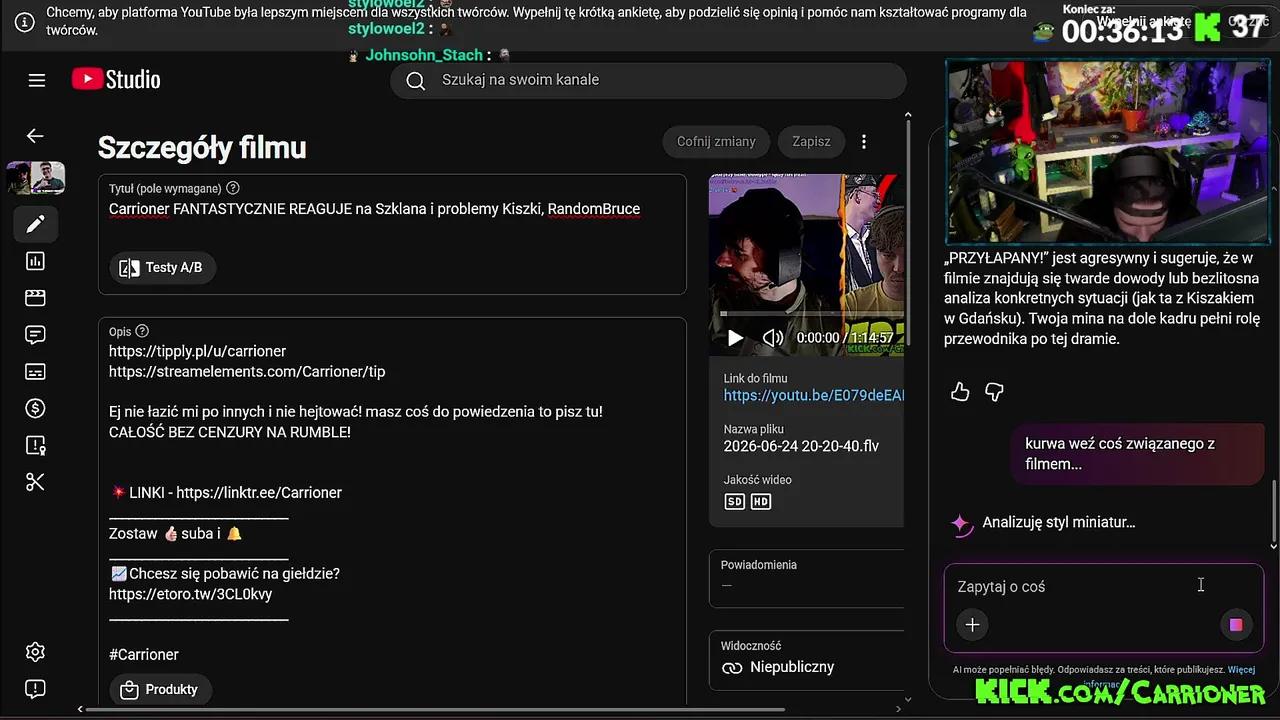The width and height of the screenshot is (1280, 720).
Task: Open Settings gear in sidebar
Action: tap(35, 652)
